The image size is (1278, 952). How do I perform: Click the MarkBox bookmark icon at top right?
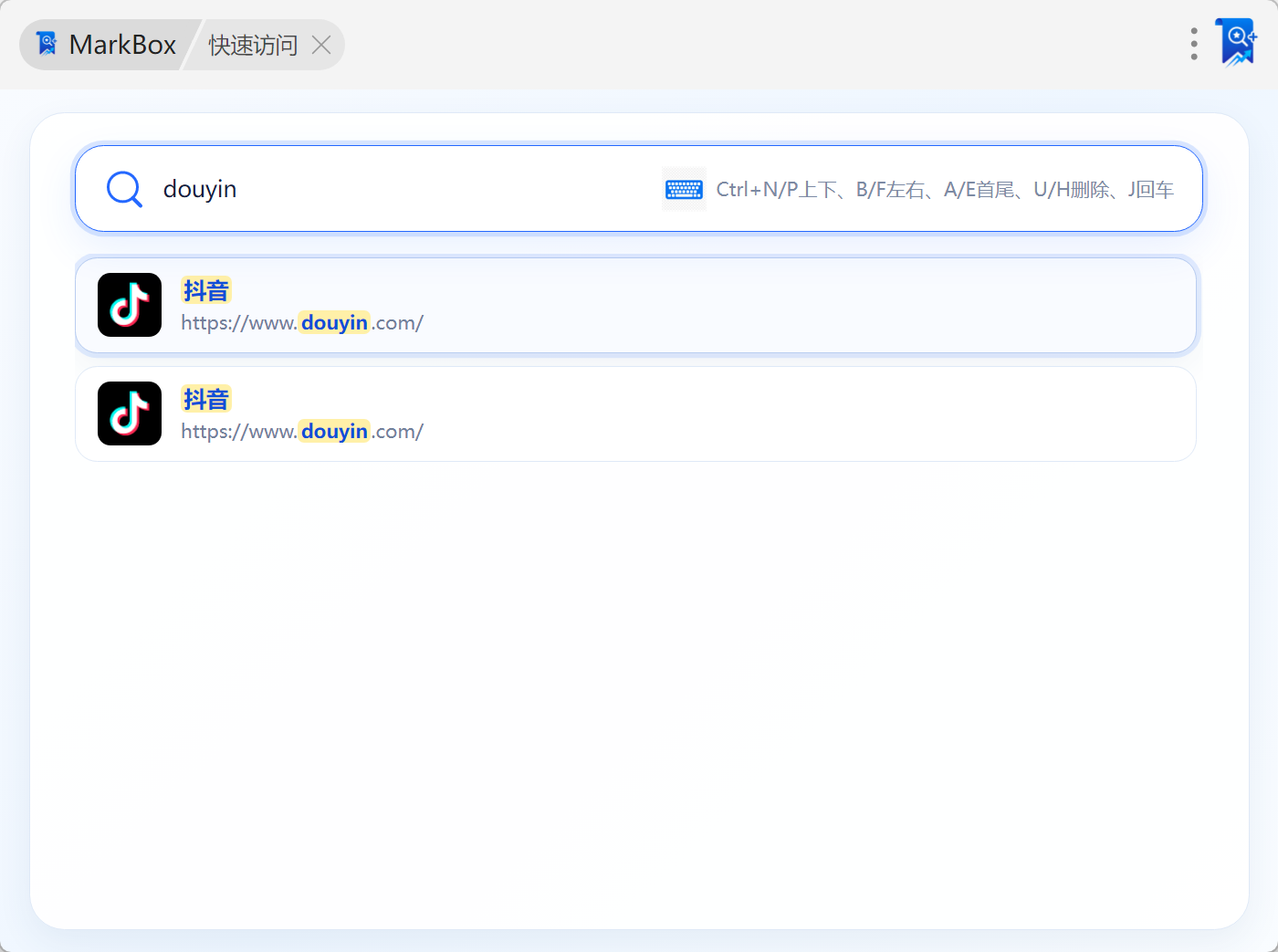[x=1237, y=43]
